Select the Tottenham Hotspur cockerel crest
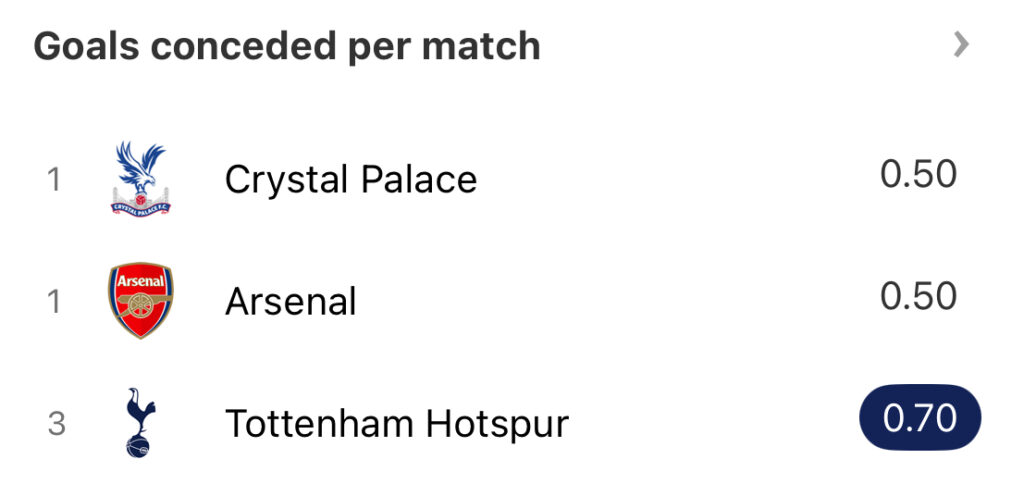Screen dimensions: 1024x484 140,423
